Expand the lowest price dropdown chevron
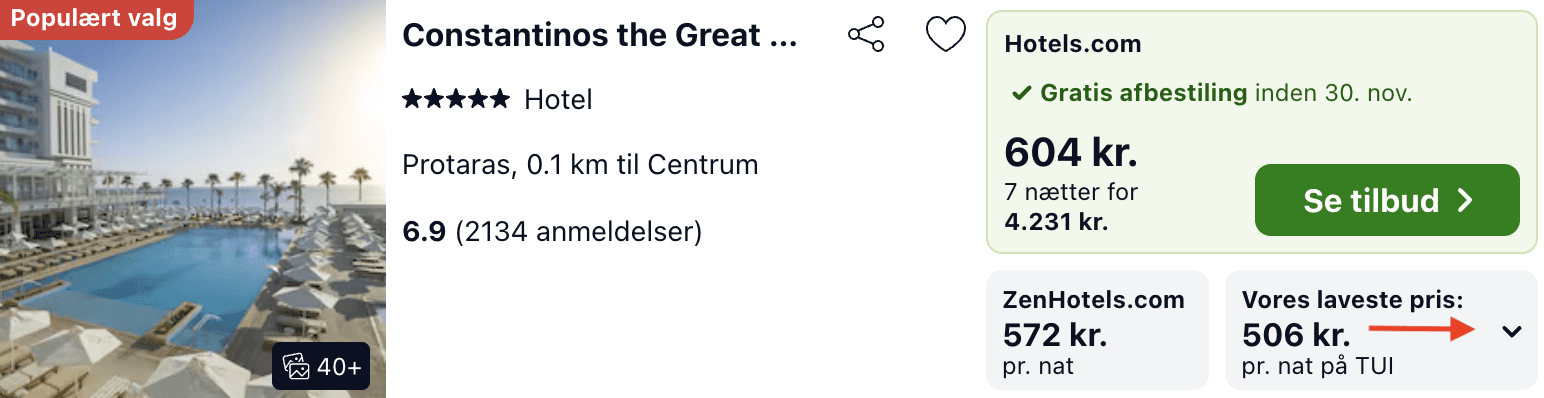The width and height of the screenshot is (1544, 398). (1512, 331)
